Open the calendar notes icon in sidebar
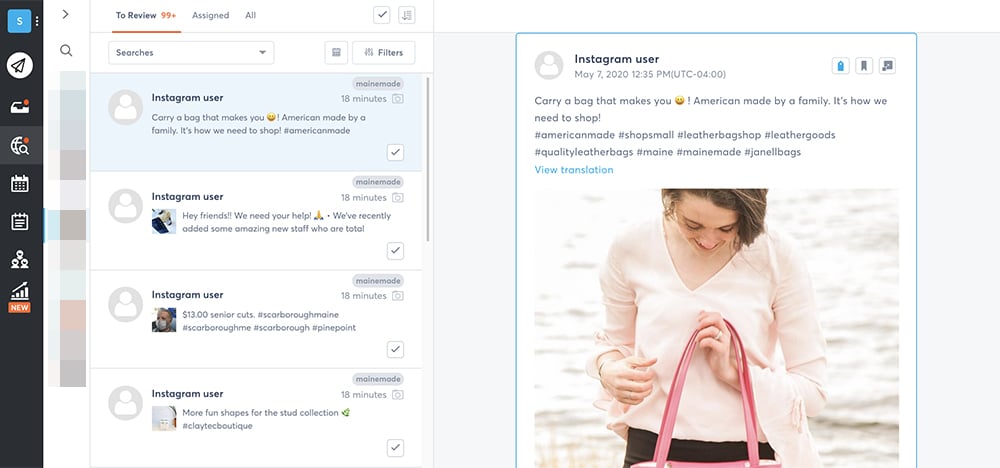Screen dimensions: 1000x468 pyautogui.click(x=20, y=221)
